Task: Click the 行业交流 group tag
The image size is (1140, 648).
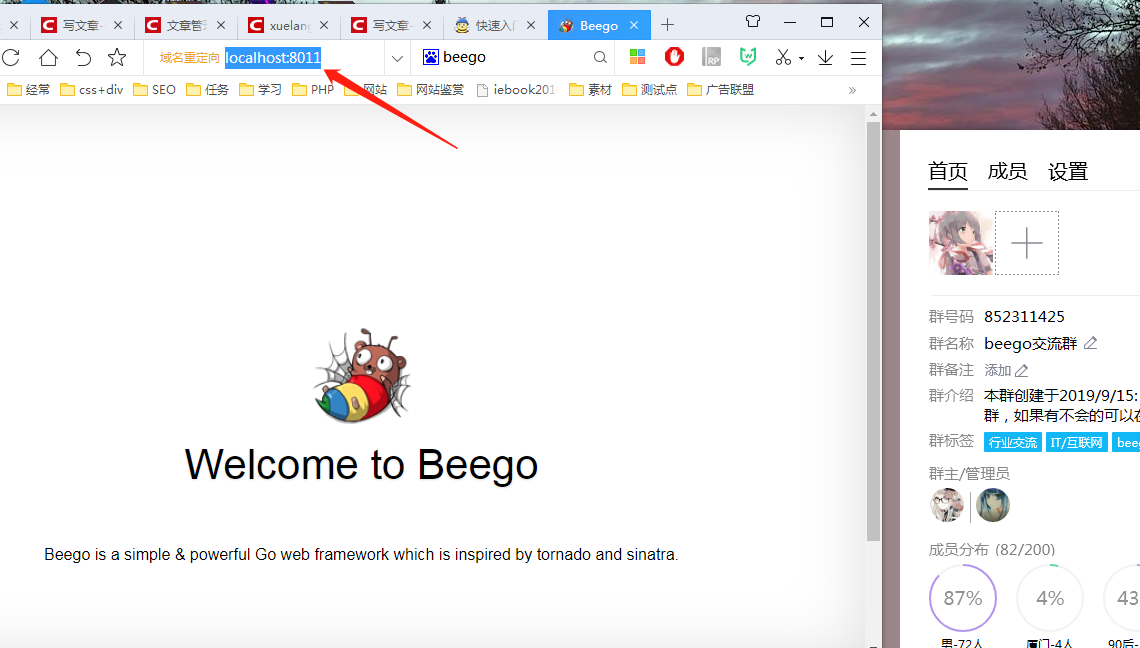Action: tap(1013, 442)
